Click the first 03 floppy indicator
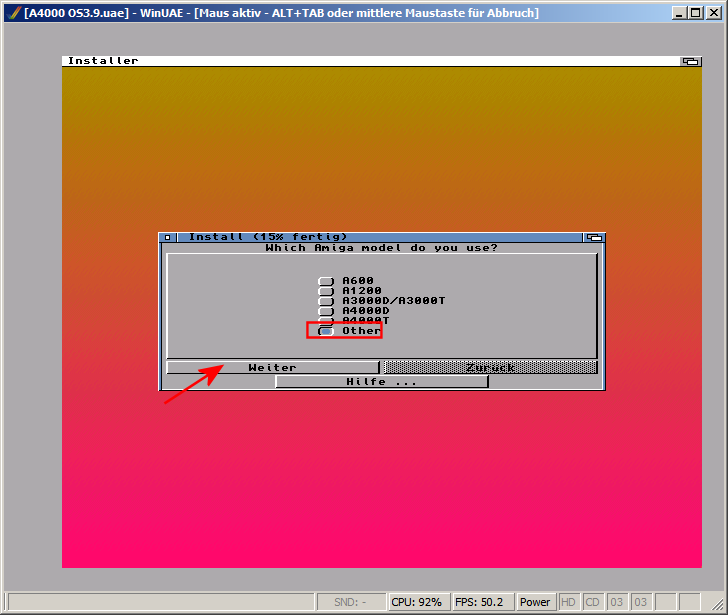This screenshot has height=615, width=728. pos(617,602)
